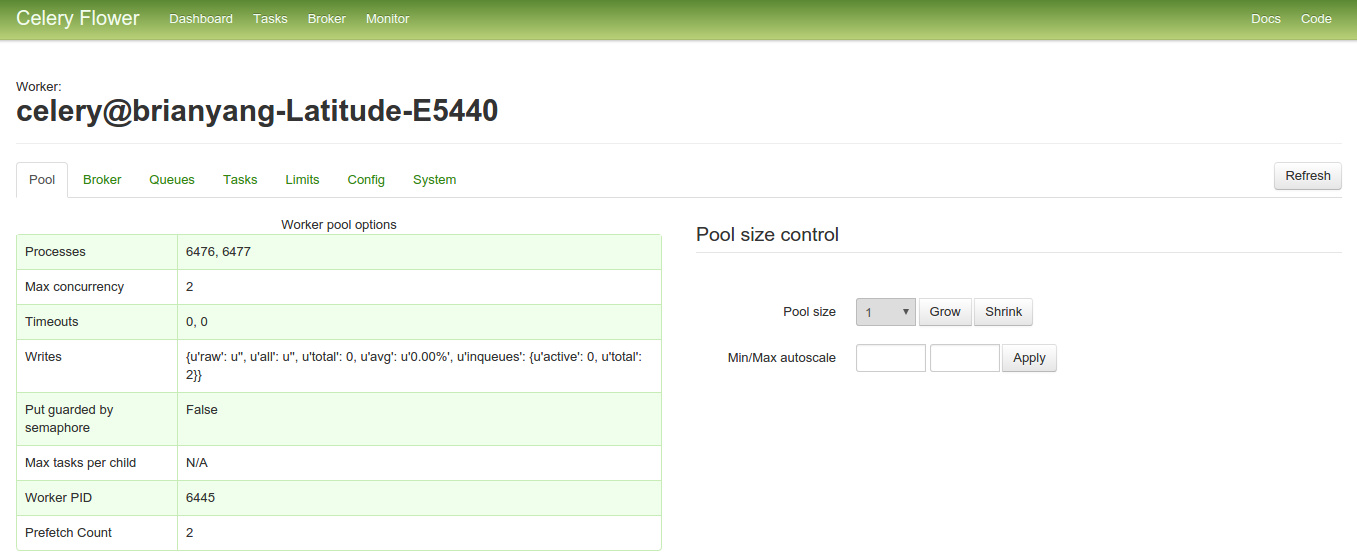This screenshot has width=1357, height=560.
Task: Switch to the Queues tab
Action: pyautogui.click(x=172, y=180)
